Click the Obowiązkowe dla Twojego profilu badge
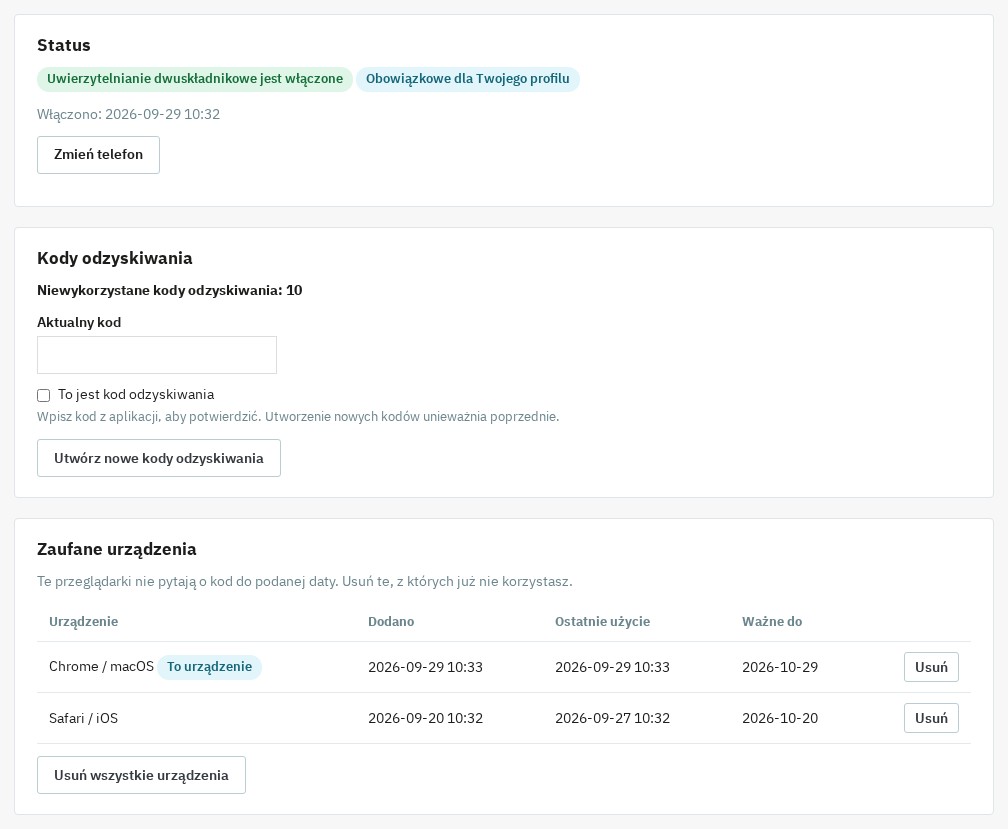The height and width of the screenshot is (829, 1008). pos(467,79)
